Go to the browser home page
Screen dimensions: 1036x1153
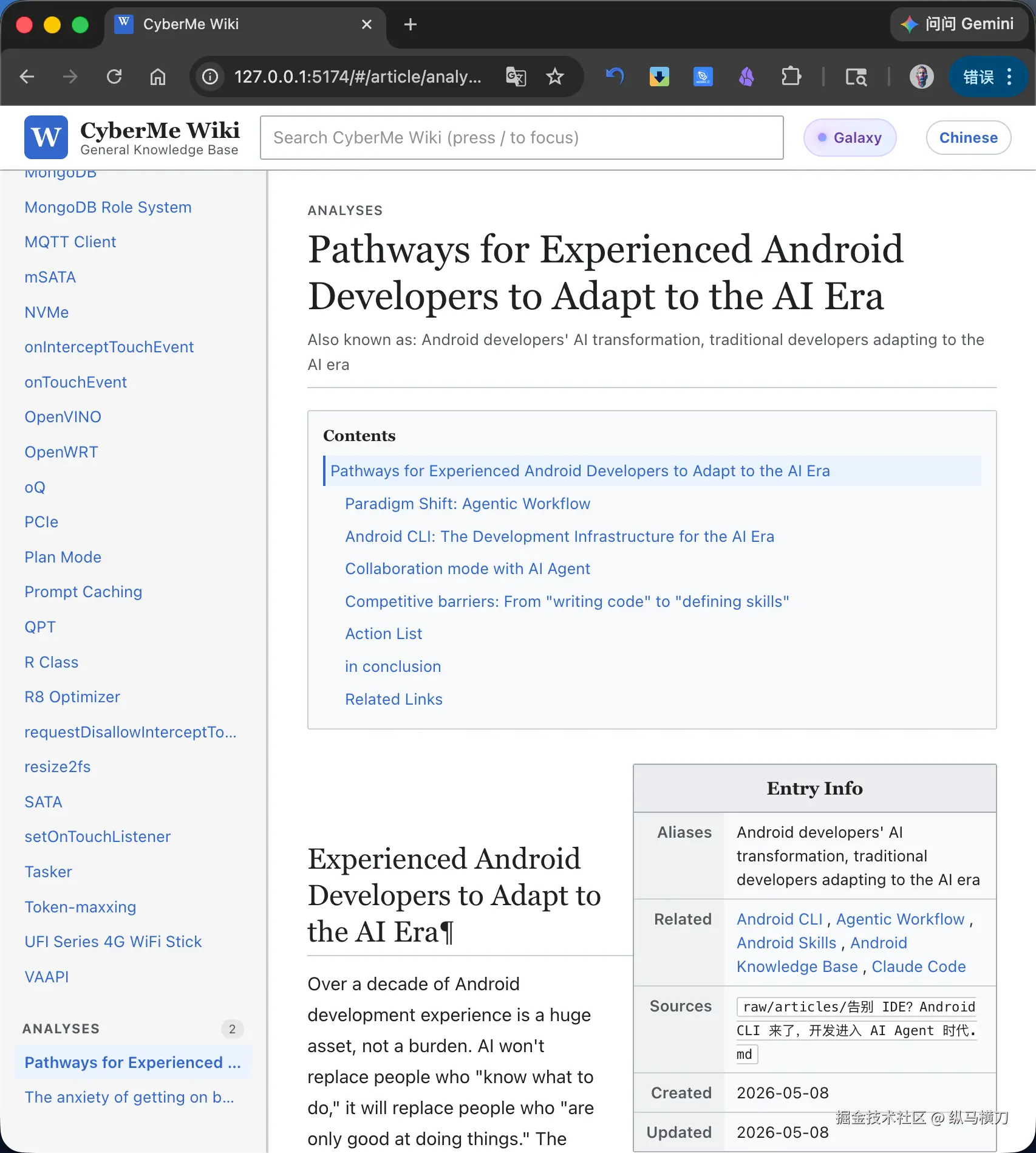158,77
